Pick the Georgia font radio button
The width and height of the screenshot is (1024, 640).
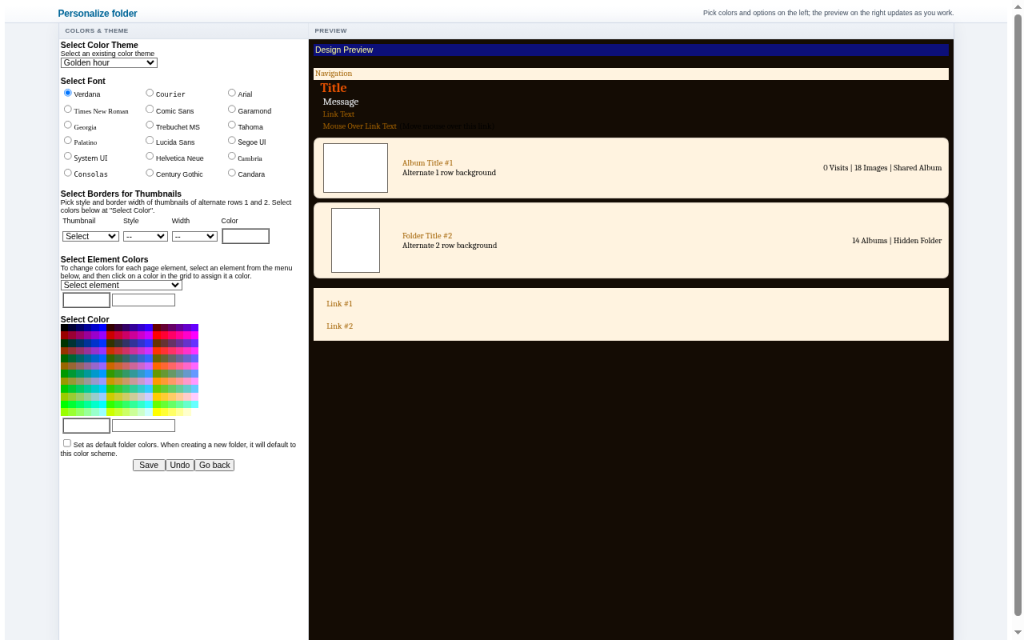click(x=67, y=125)
